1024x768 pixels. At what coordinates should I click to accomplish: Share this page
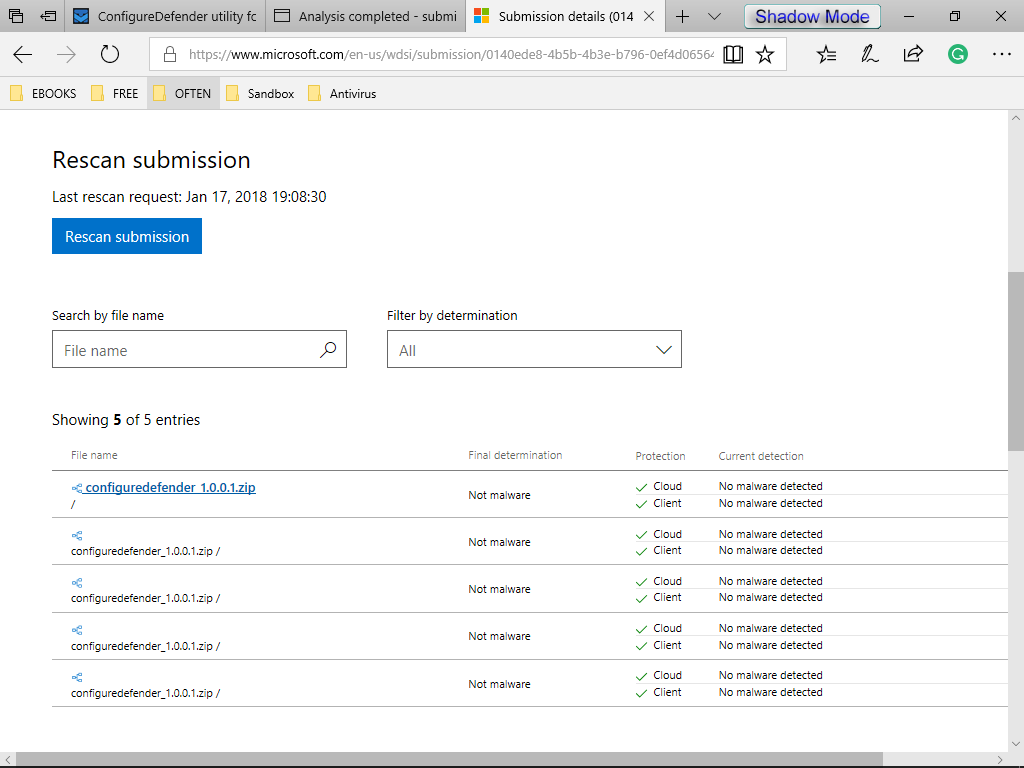pyautogui.click(x=913, y=54)
